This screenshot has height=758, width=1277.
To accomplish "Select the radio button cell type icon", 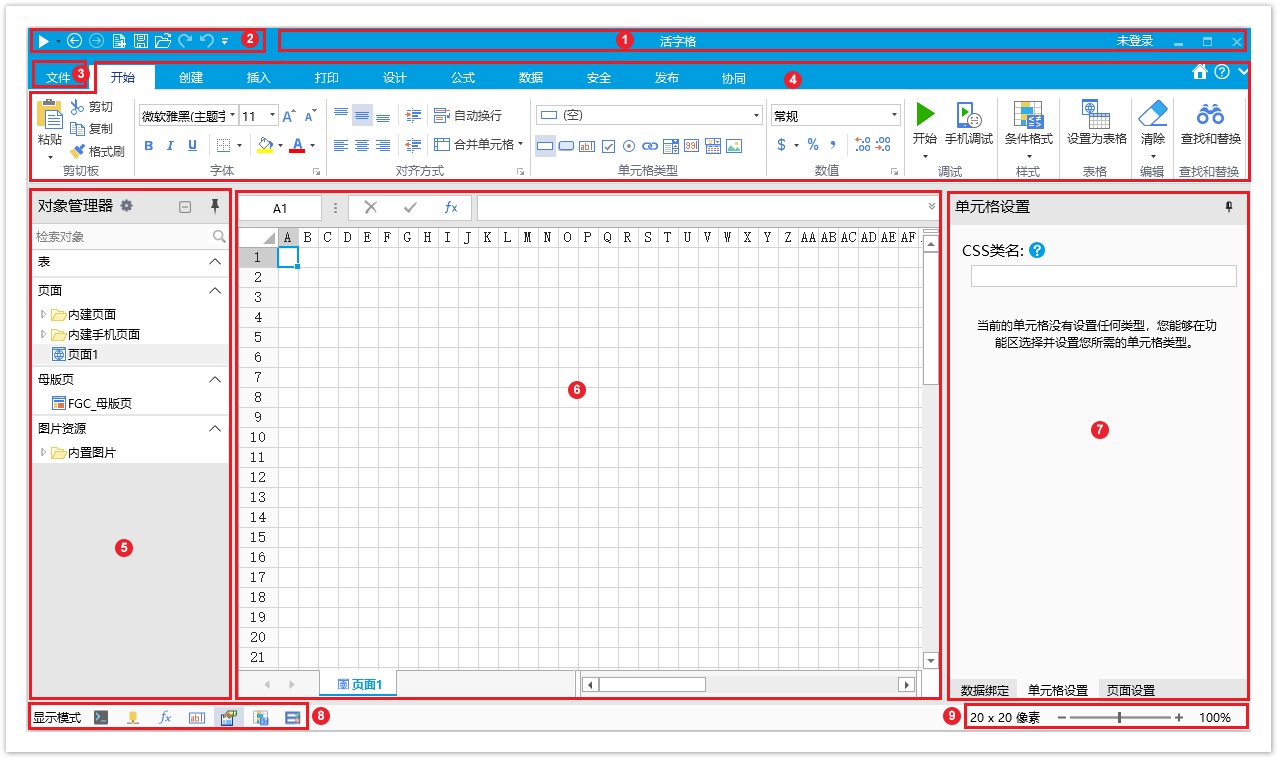I will [x=629, y=146].
